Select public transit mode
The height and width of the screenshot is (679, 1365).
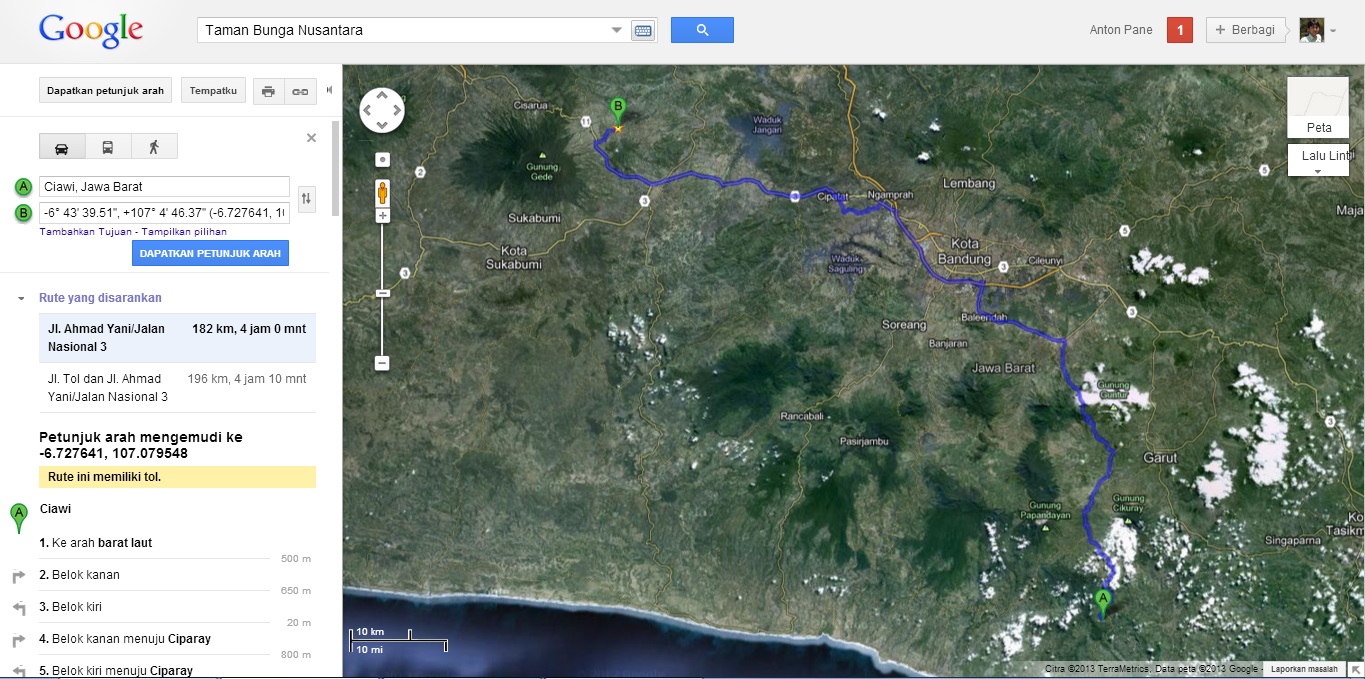click(x=107, y=147)
